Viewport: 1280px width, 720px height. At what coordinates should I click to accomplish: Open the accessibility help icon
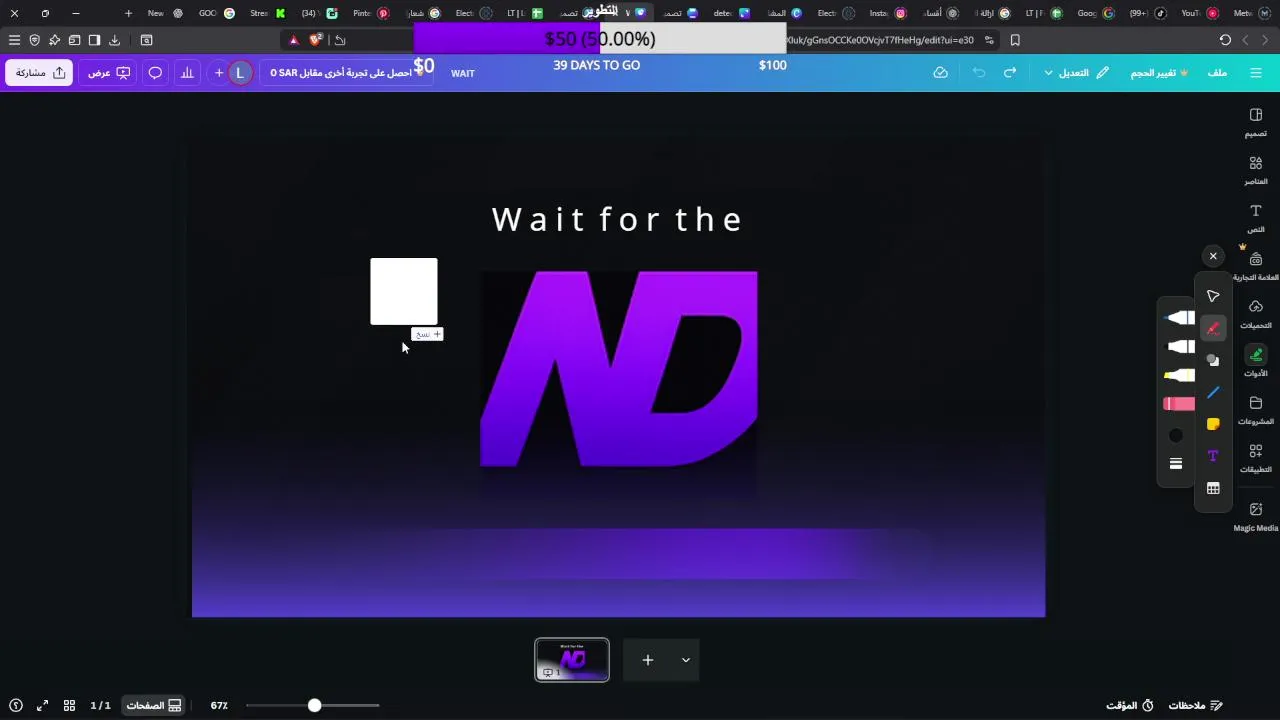[15, 705]
